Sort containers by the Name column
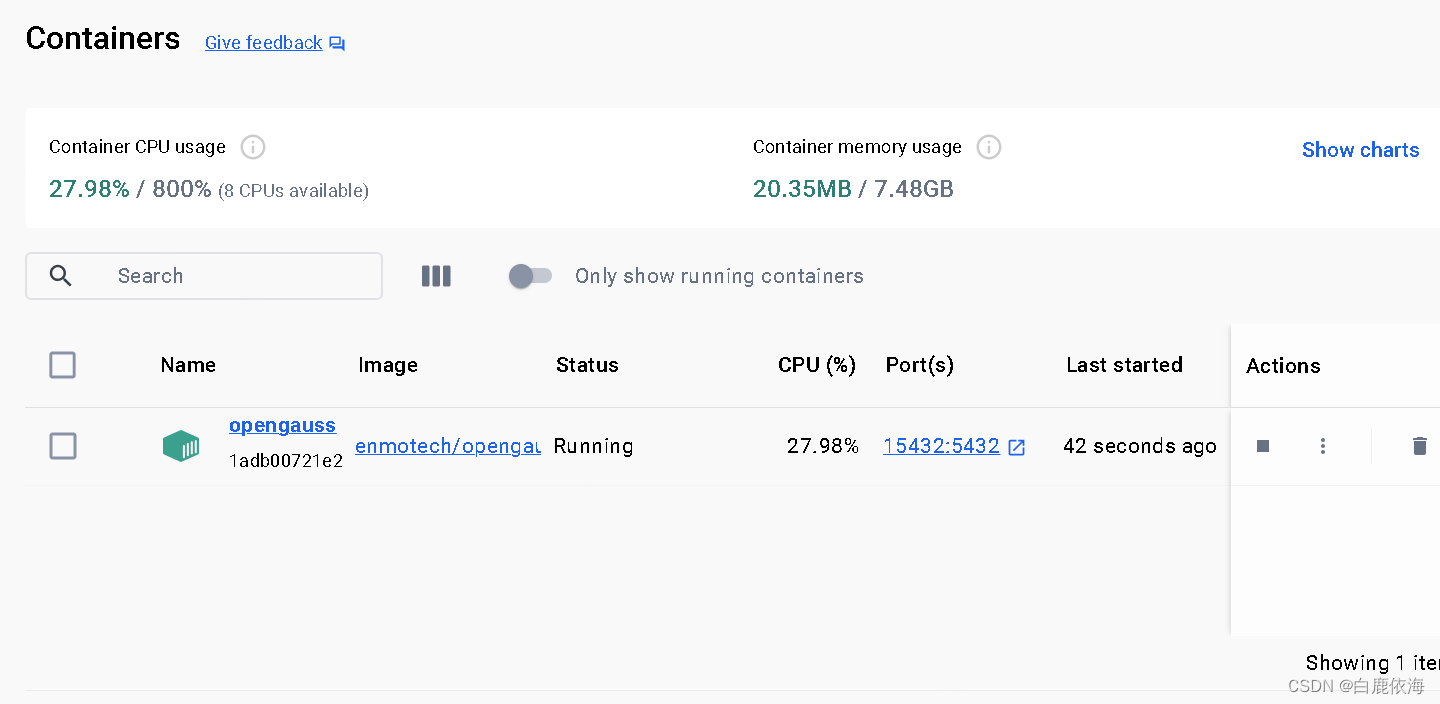The height and width of the screenshot is (704, 1440). (188, 365)
